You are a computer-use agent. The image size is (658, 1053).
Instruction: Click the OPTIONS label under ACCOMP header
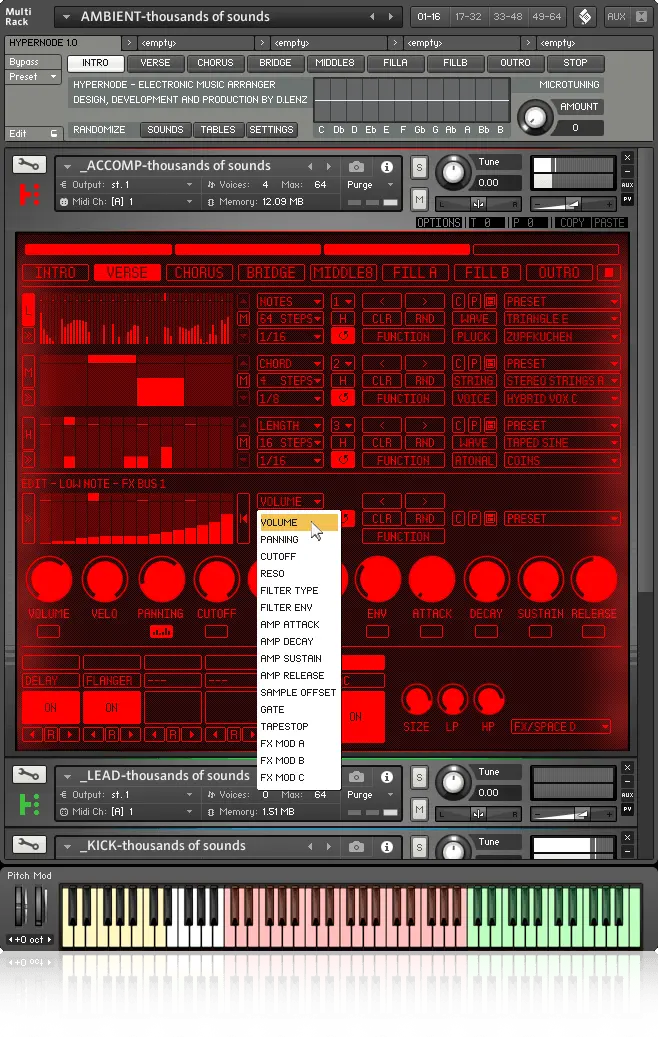(438, 222)
